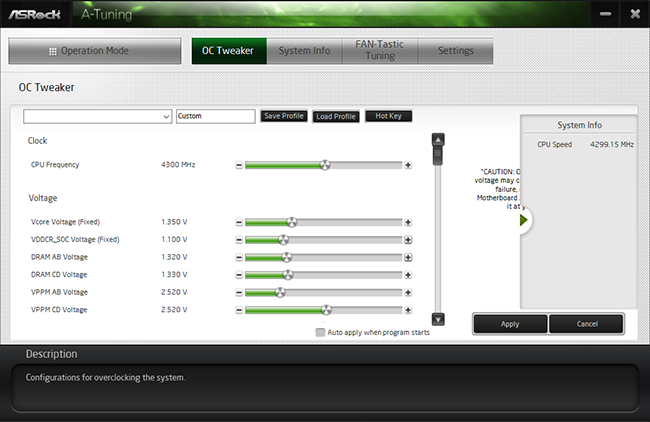
Task: Go to the Settings tab
Action: coord(456,51)
